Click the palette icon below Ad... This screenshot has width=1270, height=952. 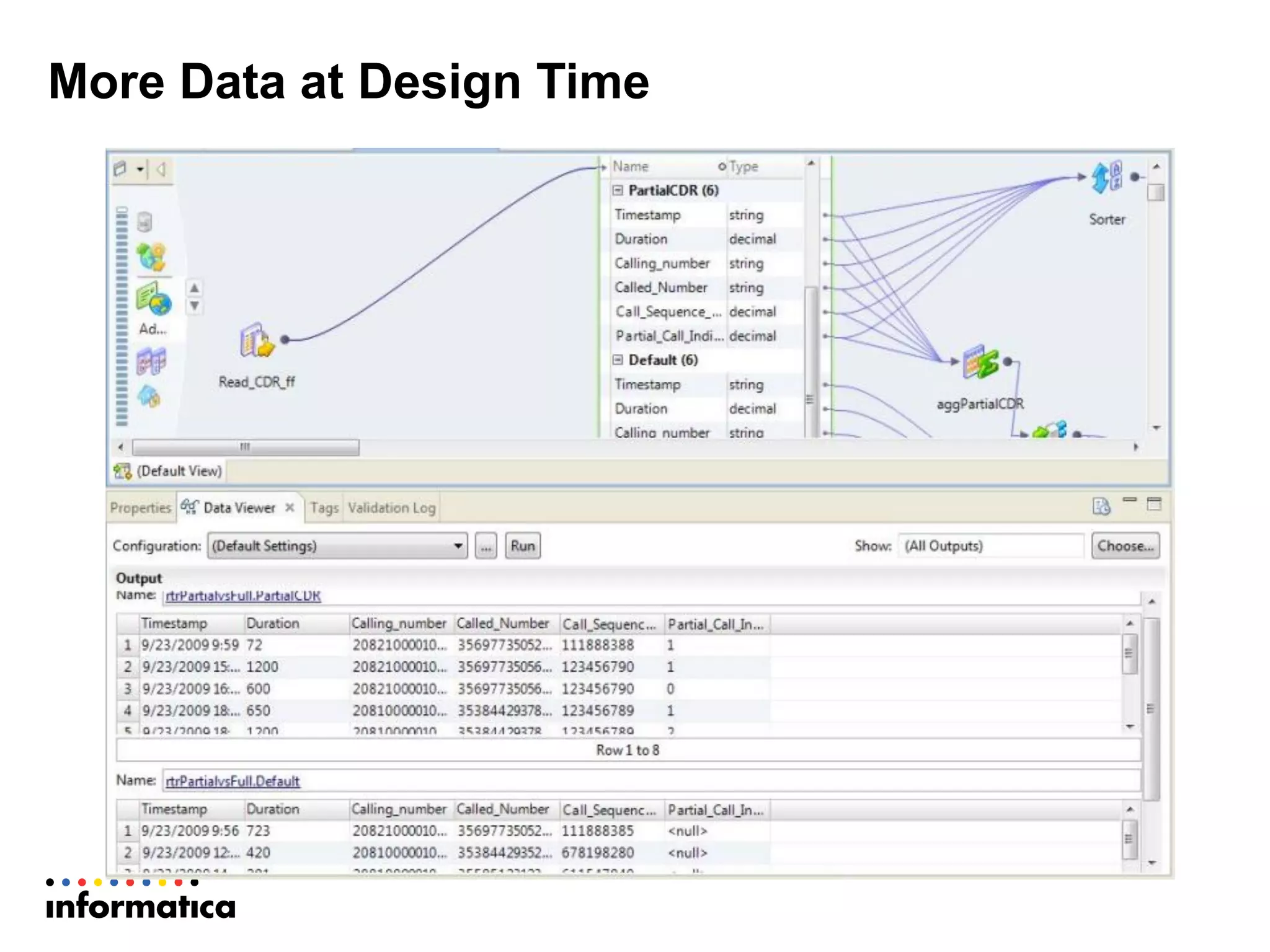(151, 361)
